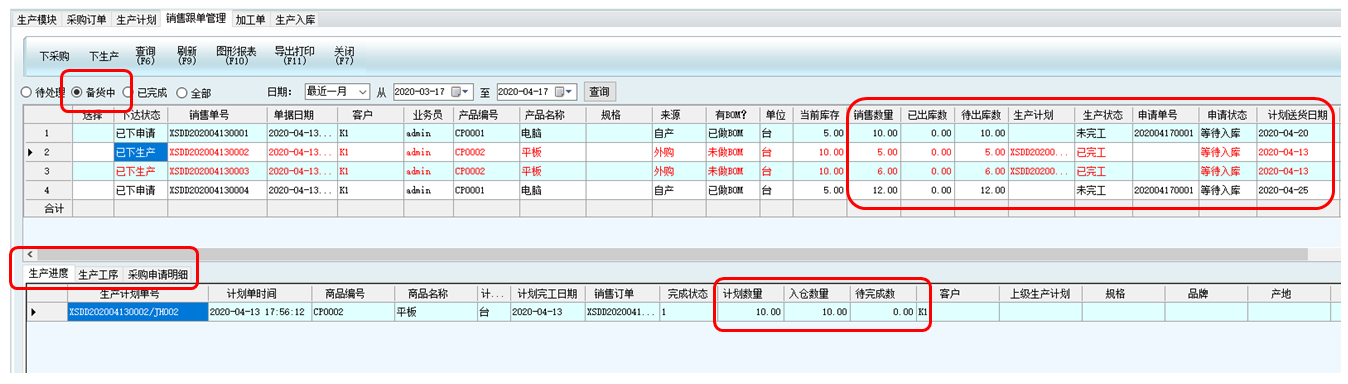Image resolution: width=1348 pixels, height=384 pixels.
Task: Refresh the list with 刷新 (F9)
Action: click(x=187, y=55)
